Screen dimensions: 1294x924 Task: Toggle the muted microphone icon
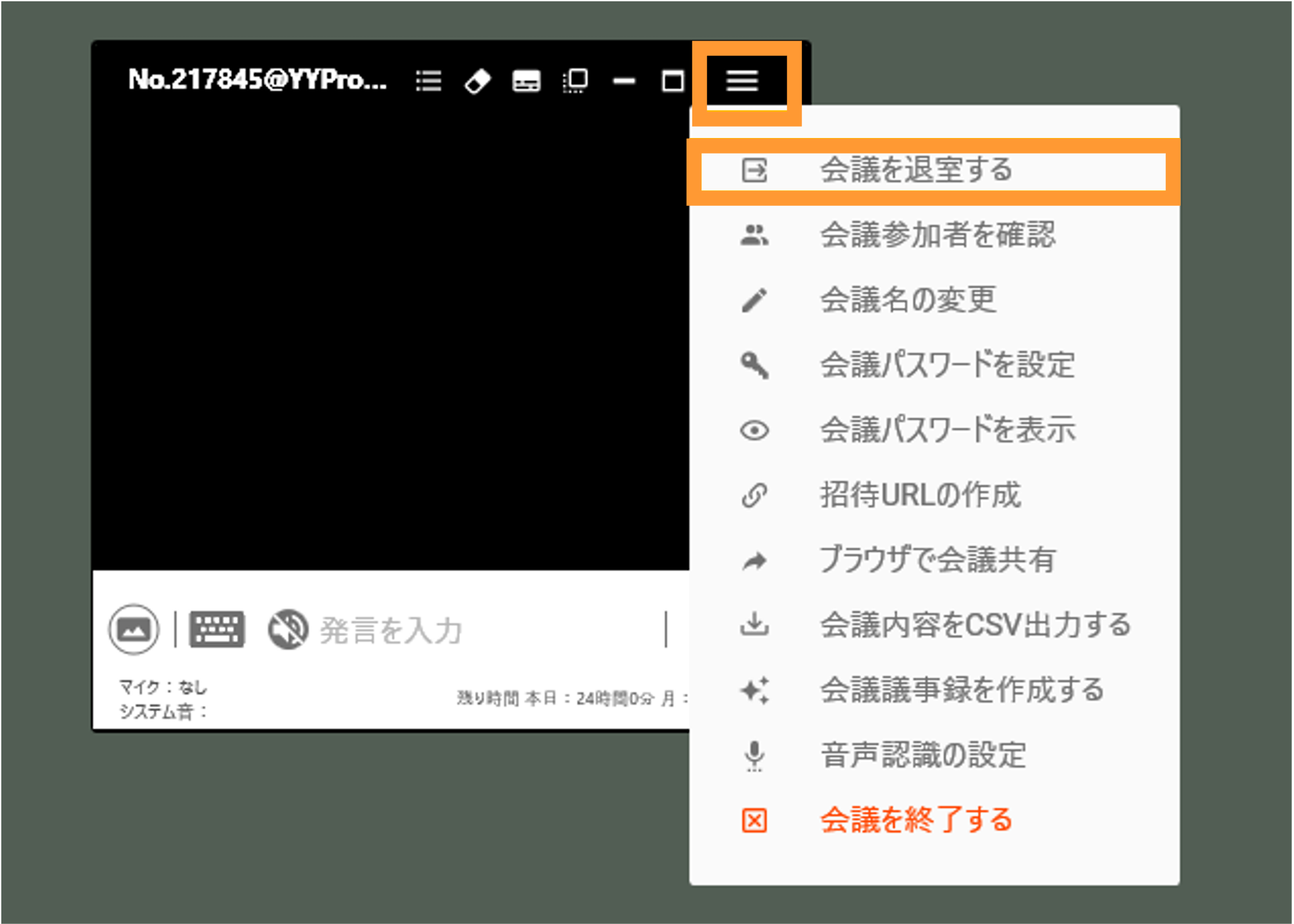tap(287, 629)
